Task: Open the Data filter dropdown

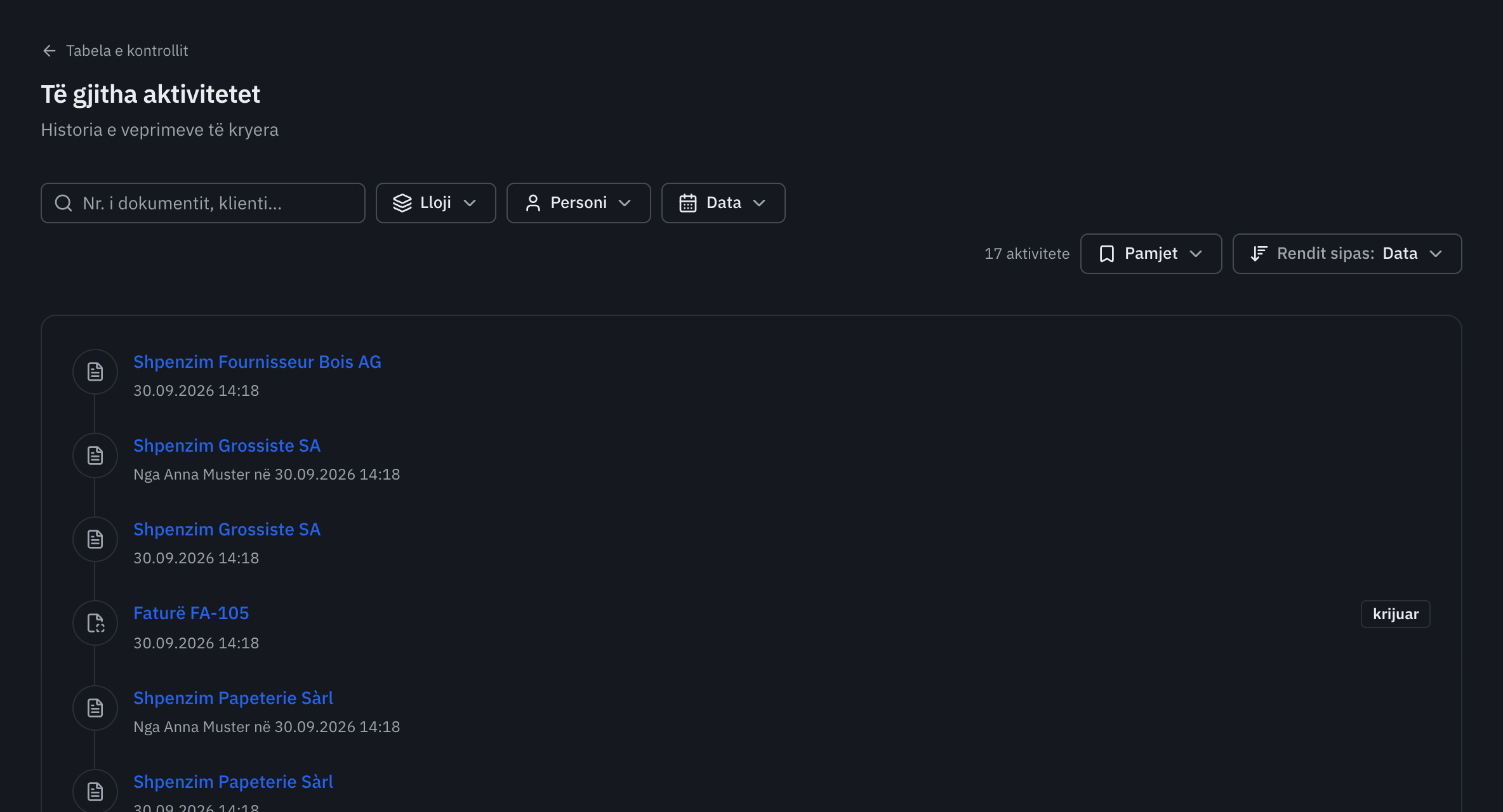Action: coord(723,203)
